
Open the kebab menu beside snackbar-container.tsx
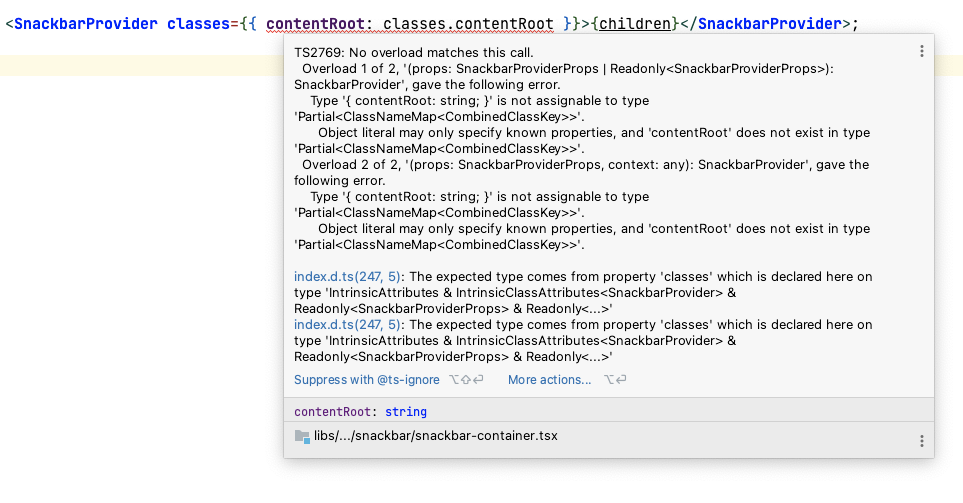point(921,441)
